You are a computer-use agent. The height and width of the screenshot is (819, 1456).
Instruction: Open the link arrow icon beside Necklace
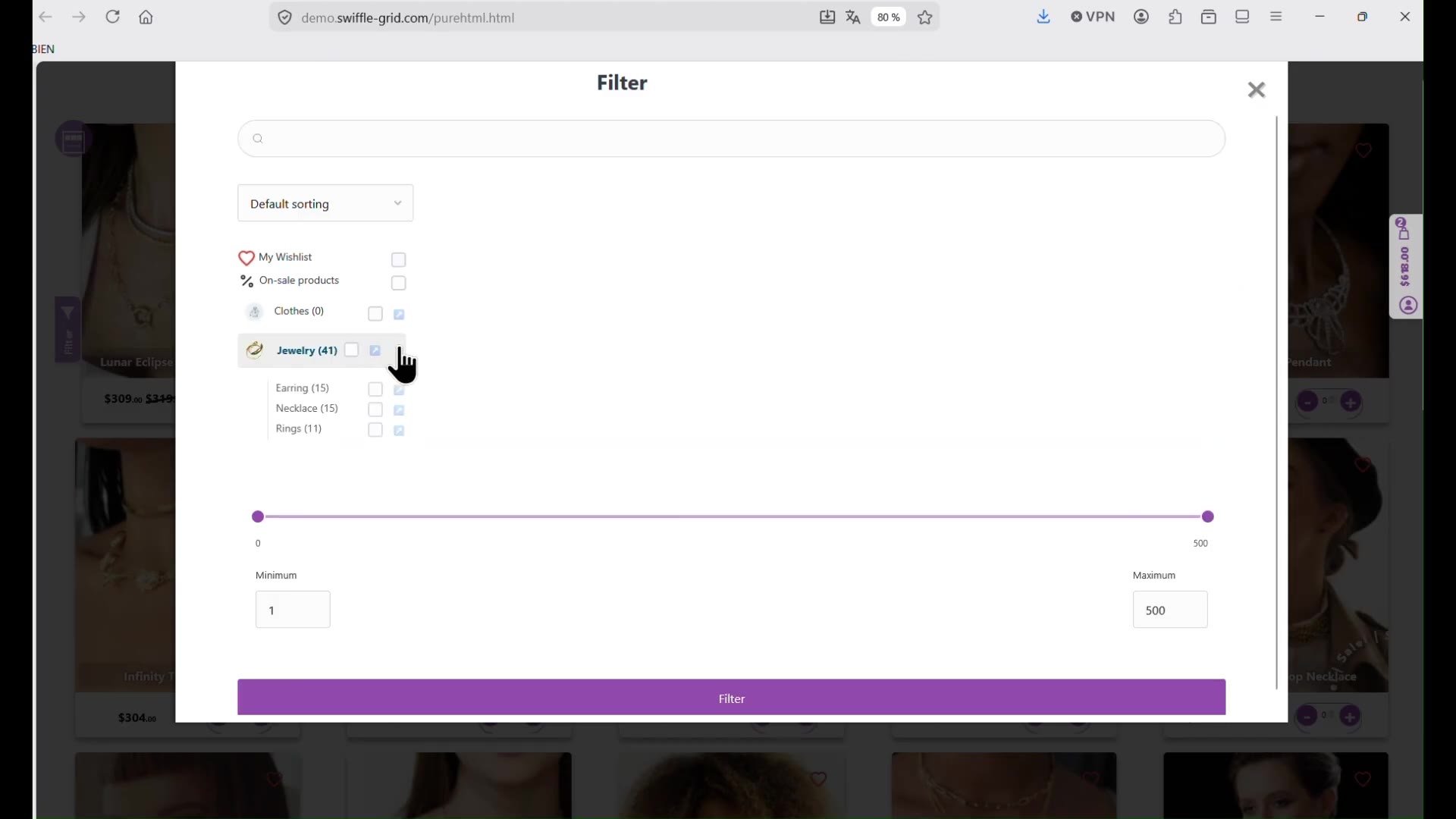(x=400, y=411)
